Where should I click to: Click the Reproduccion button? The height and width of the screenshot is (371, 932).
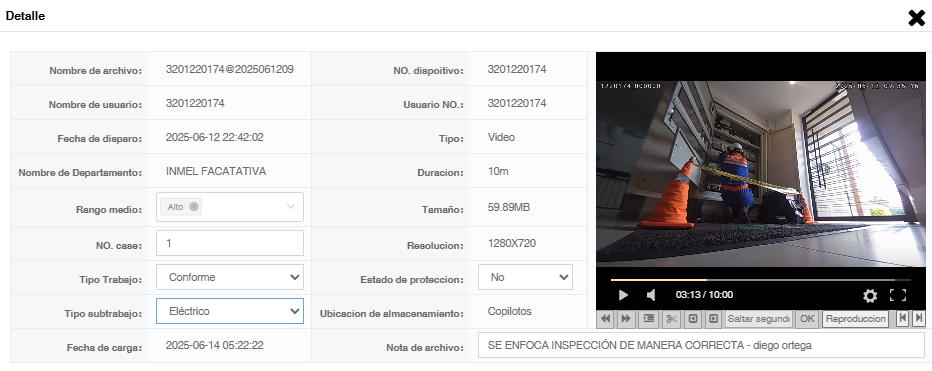pyautogui.click(x=855, y=319)
